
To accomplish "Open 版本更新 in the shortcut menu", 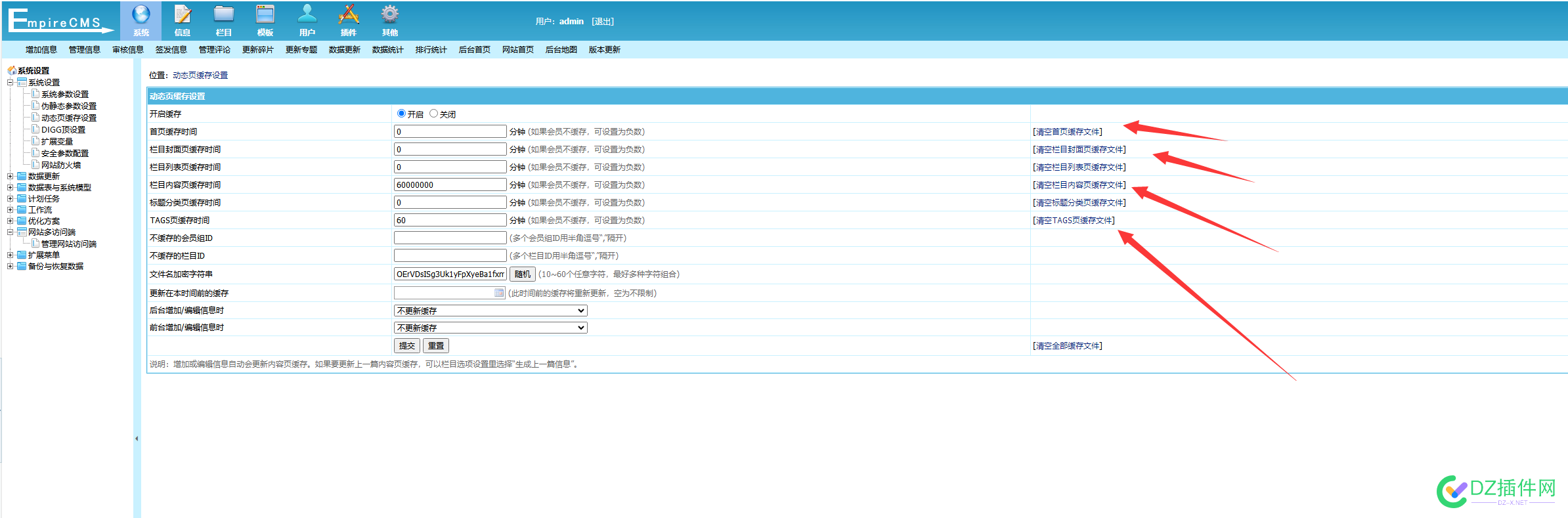I will coord(604,50).
